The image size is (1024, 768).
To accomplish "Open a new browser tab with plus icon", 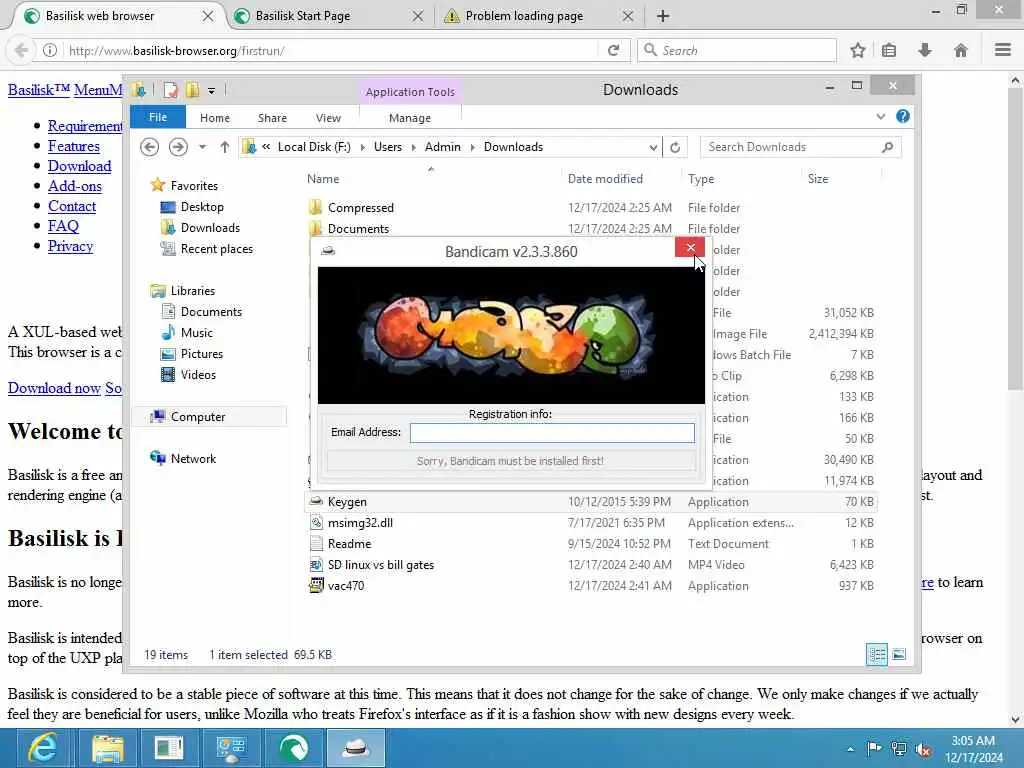I will (663, 16).
